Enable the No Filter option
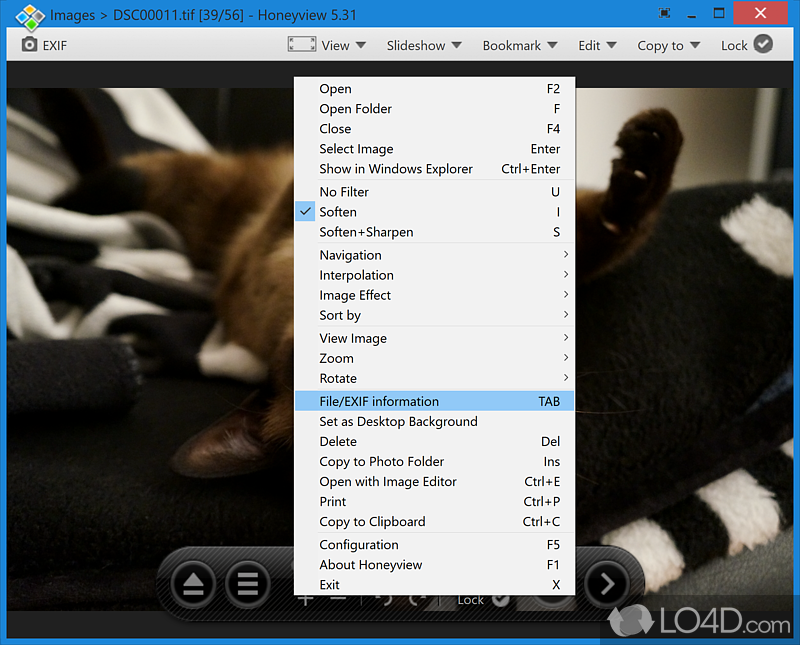Image resolution: width=800 pixels, height=645 pixels. pos(344,191)
